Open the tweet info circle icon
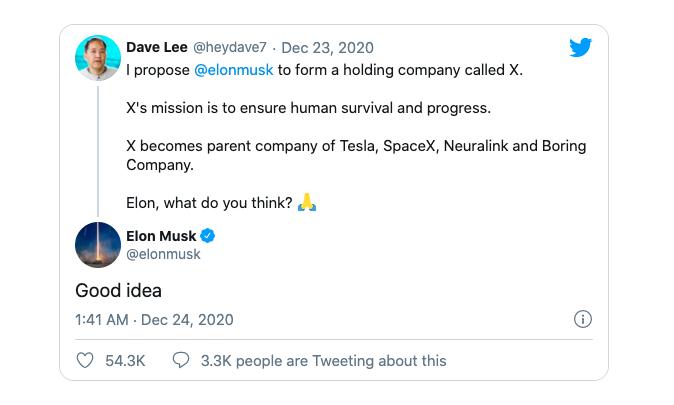The height and width of the screenshot is (405, 674). (582, 320)
